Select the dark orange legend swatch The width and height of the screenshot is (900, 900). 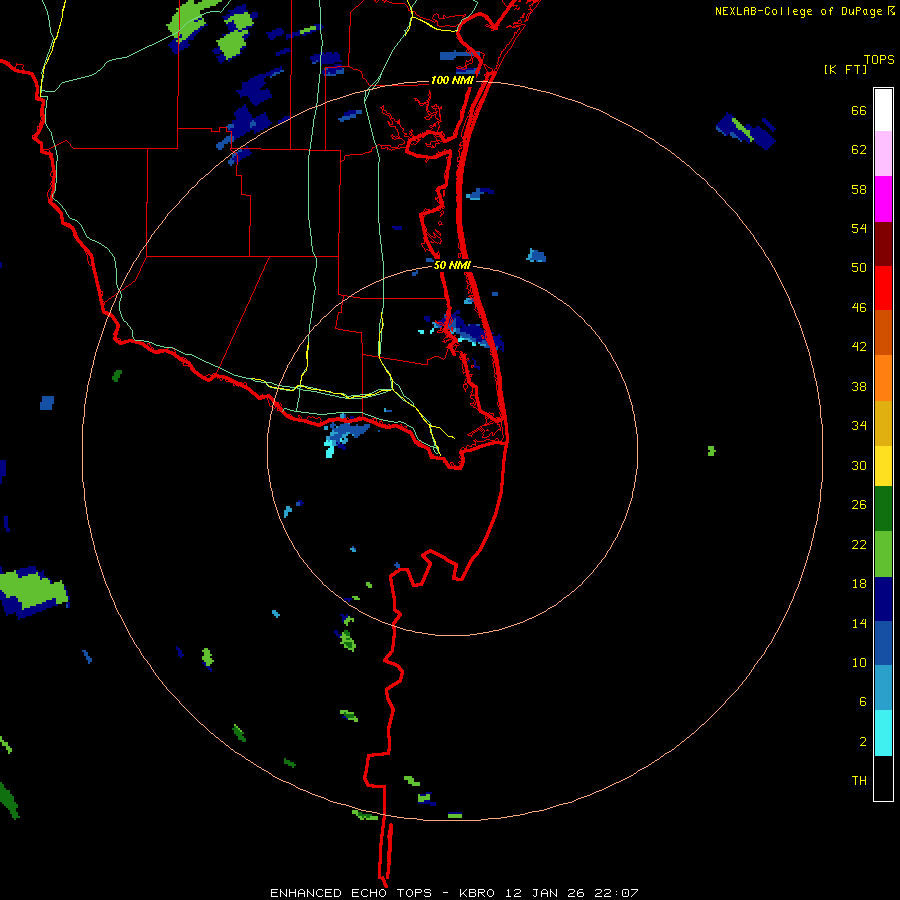pyautogui.click(x=883, y=332)
